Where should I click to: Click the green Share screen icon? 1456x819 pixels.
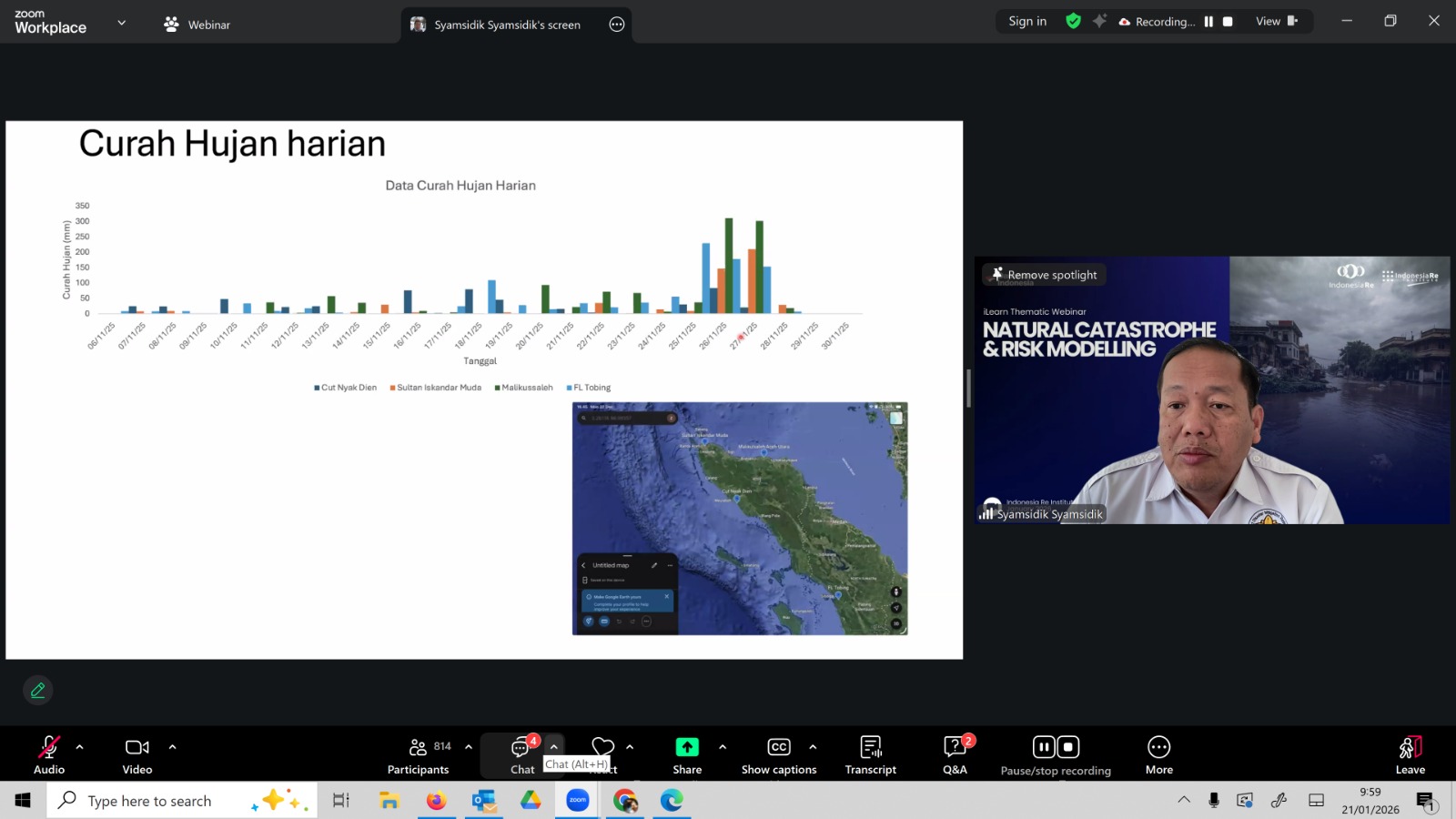tap(687, 747)
